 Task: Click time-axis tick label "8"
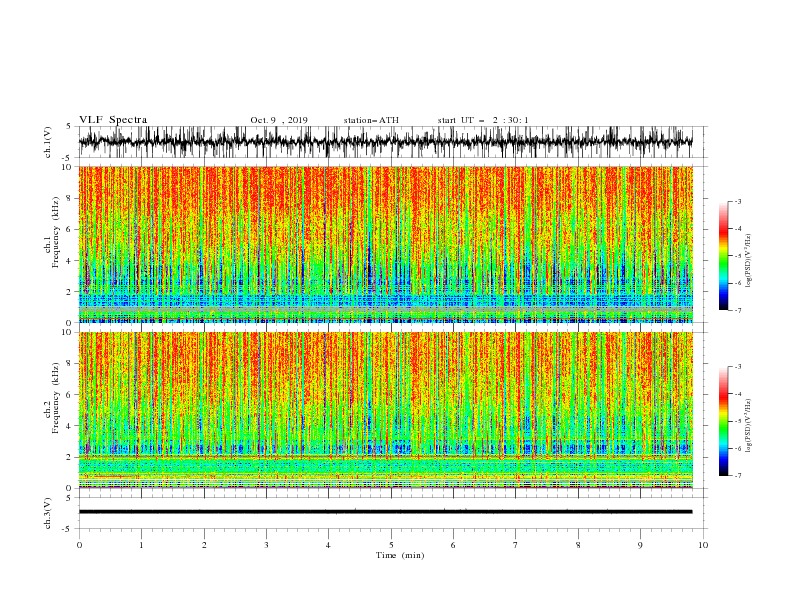(578, 545)
